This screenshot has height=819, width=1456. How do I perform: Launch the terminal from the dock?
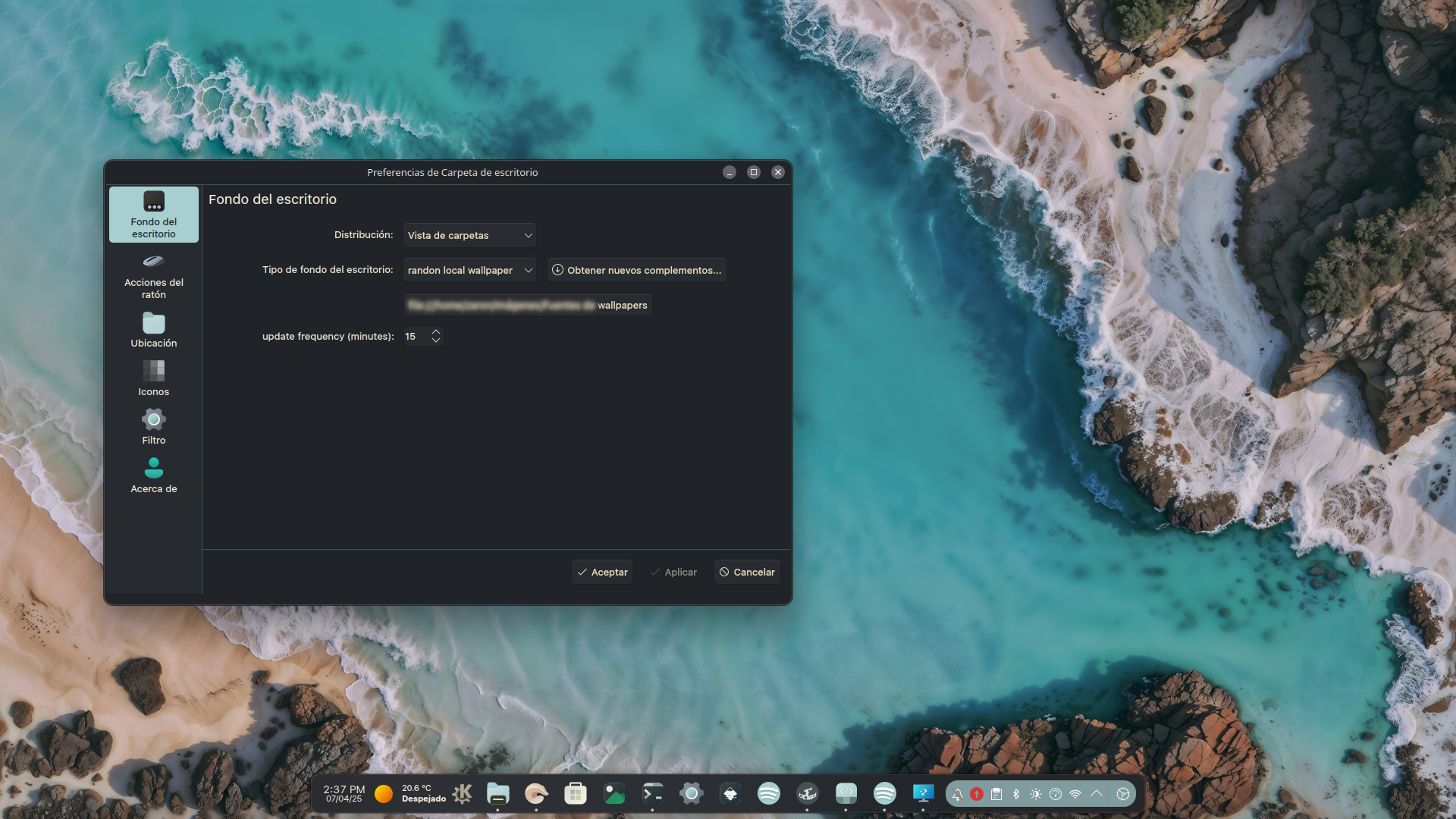click(653, 793)
